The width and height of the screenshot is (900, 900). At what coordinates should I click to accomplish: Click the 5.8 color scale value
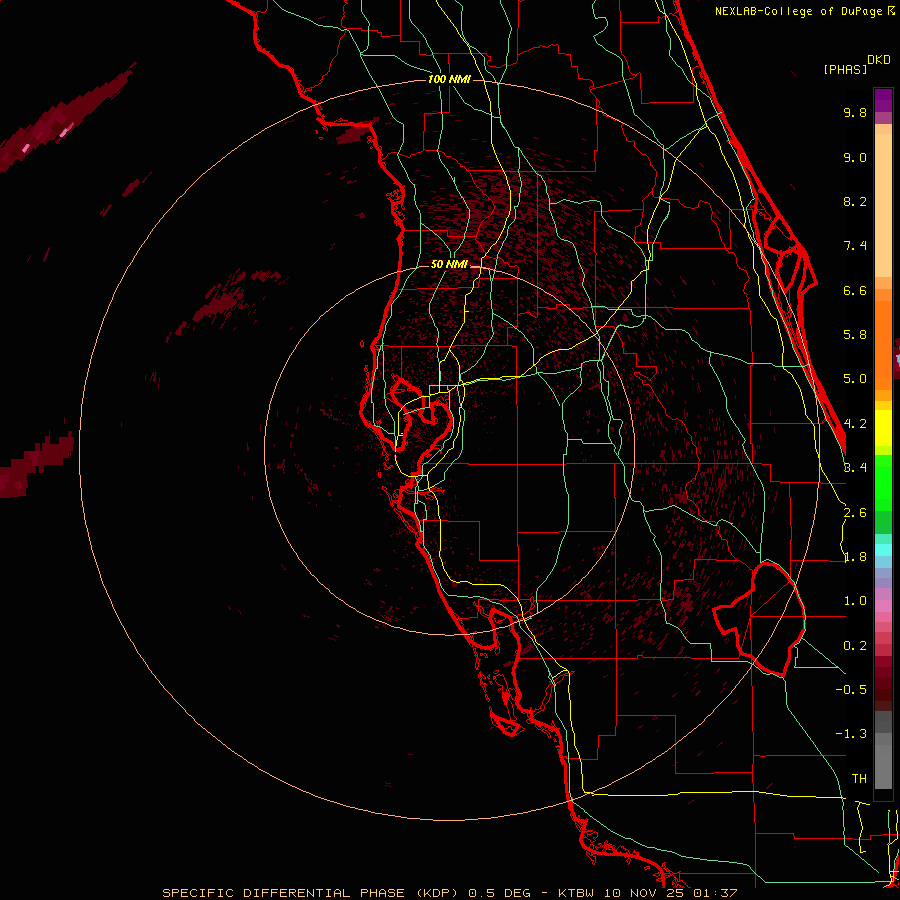point(855,335)
